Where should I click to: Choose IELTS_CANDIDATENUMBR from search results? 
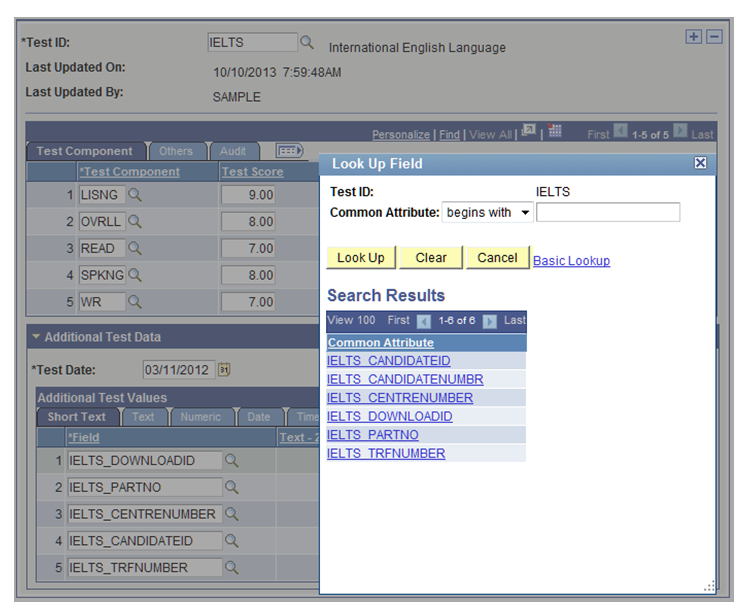click(x=405, y=380)
